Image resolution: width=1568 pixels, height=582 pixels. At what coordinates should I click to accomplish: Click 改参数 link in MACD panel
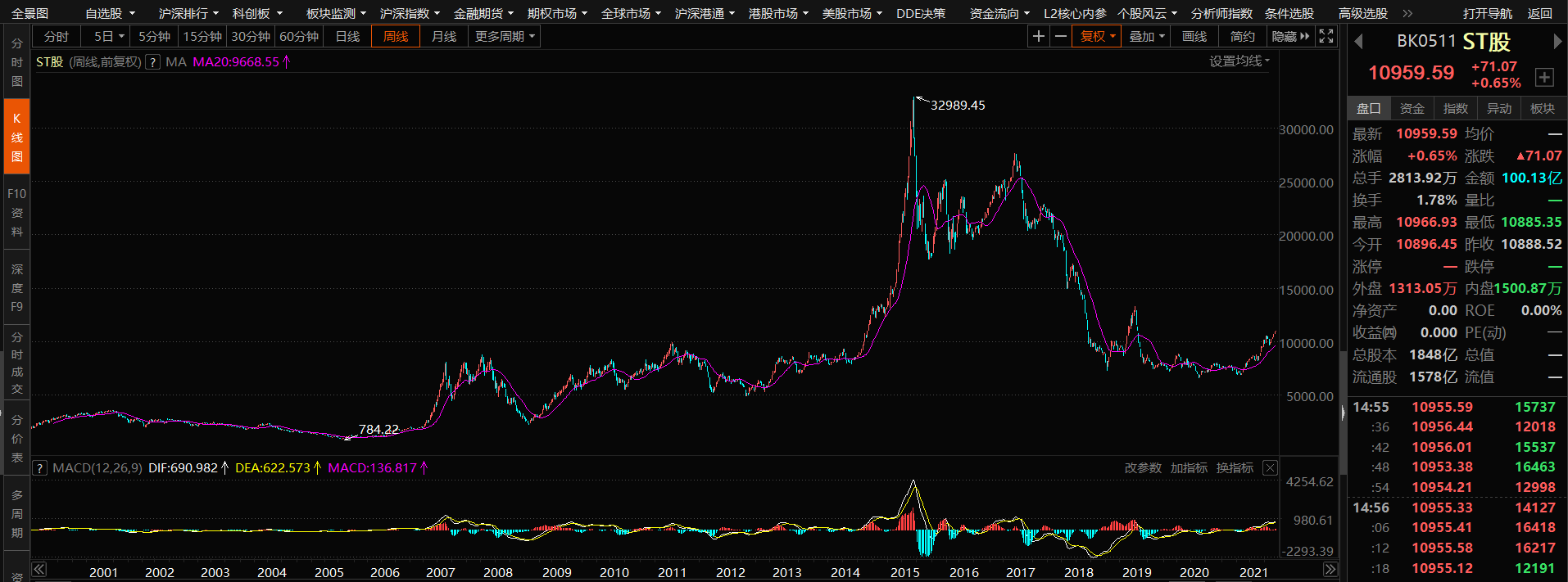(x=1143, y=468)
